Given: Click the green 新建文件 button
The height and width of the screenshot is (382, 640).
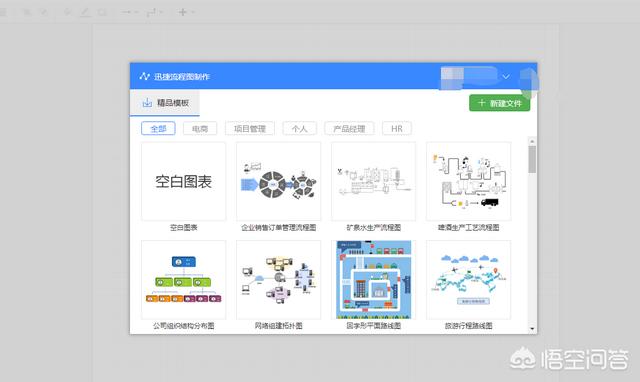Looking at the screenshot, I should point(500,103).
